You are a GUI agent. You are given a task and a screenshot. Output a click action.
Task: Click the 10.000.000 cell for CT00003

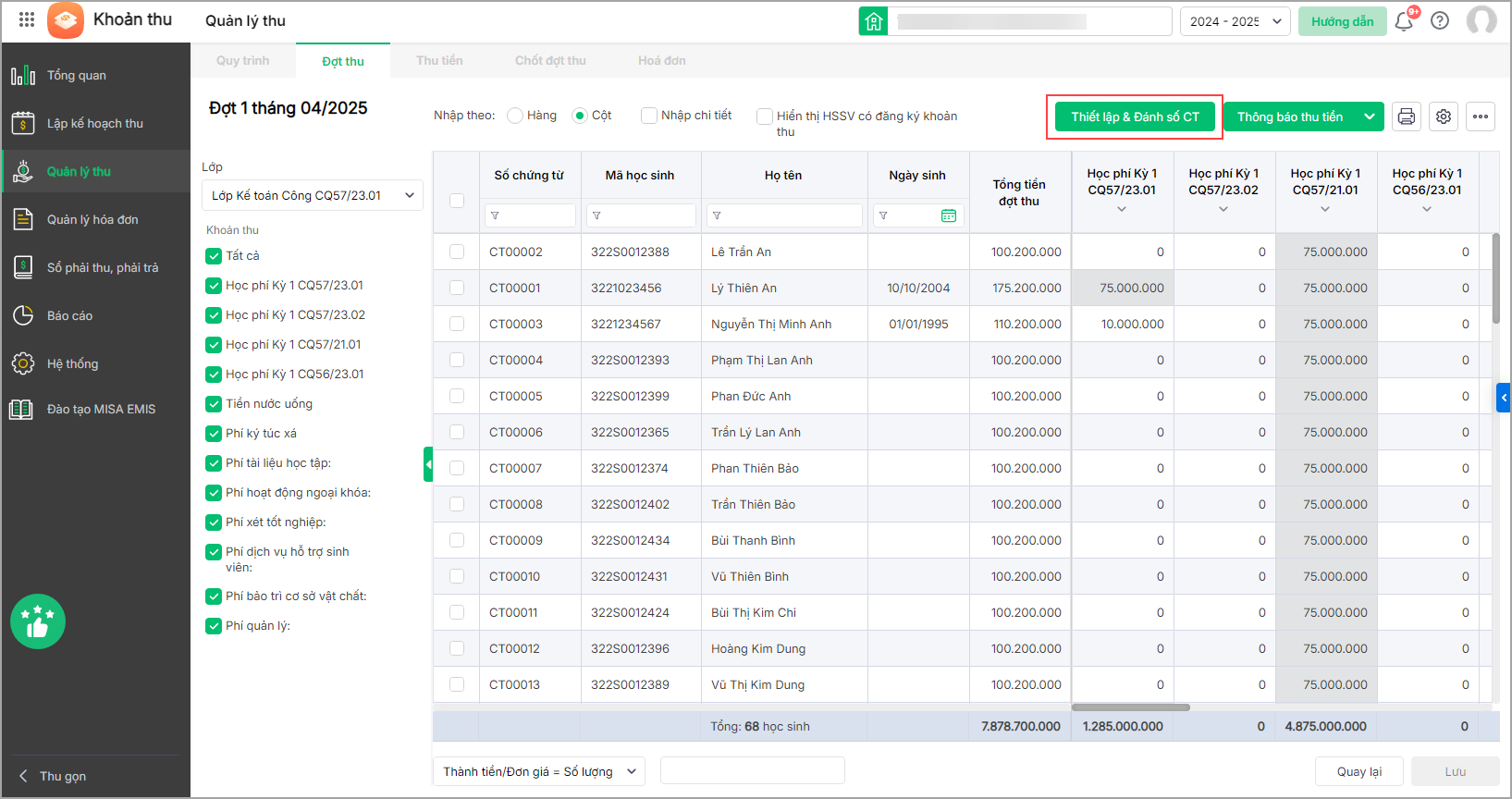tap(1123, 324)
